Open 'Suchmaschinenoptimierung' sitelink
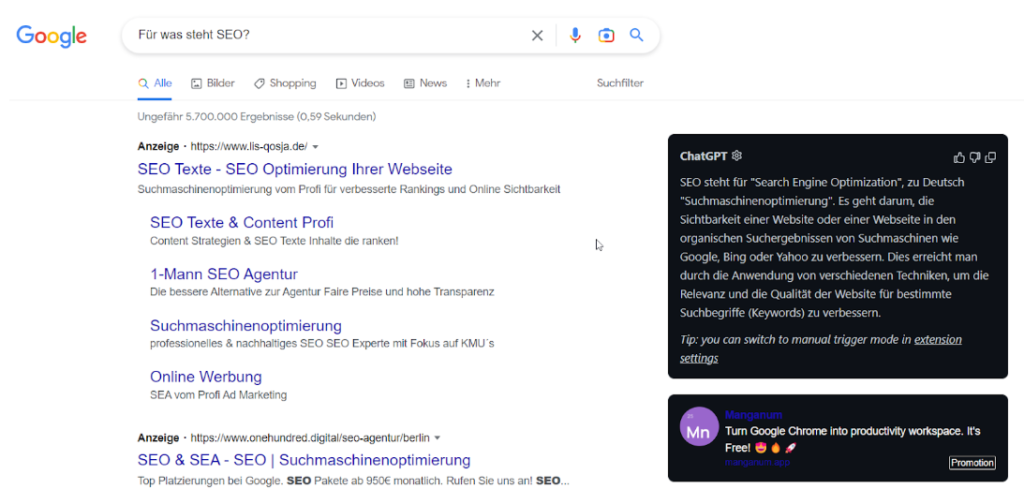 [246, 325]
